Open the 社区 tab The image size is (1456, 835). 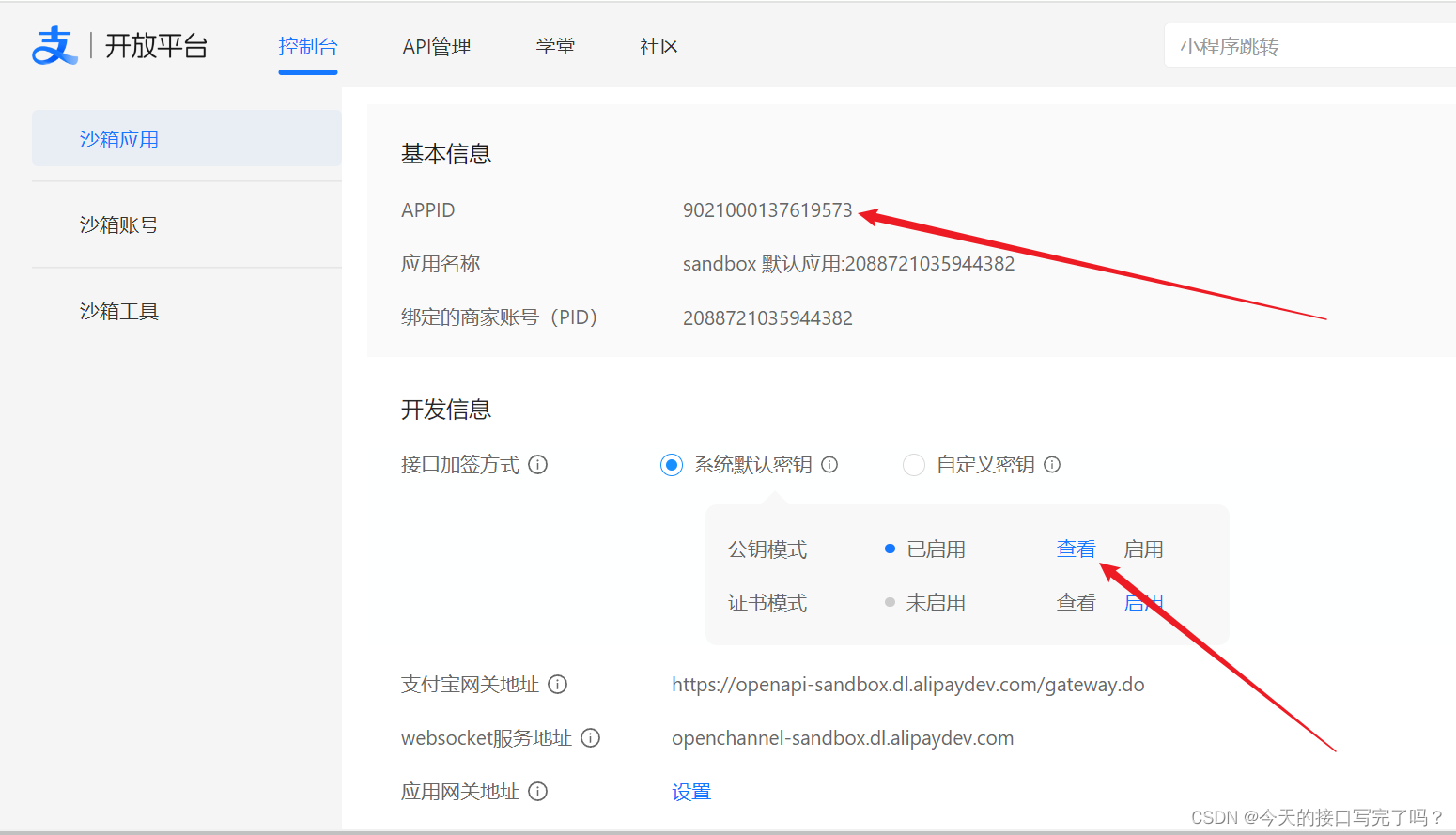click(x=659, y=46)
